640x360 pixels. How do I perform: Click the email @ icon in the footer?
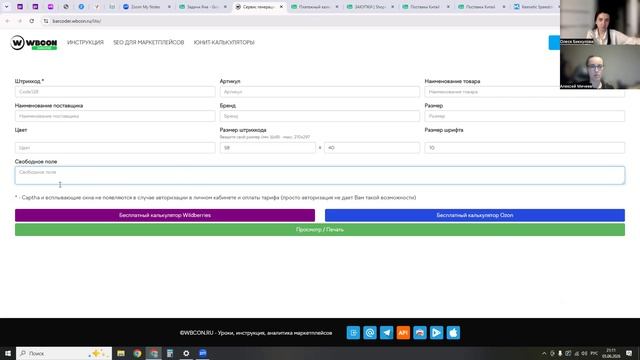point(370,333)
